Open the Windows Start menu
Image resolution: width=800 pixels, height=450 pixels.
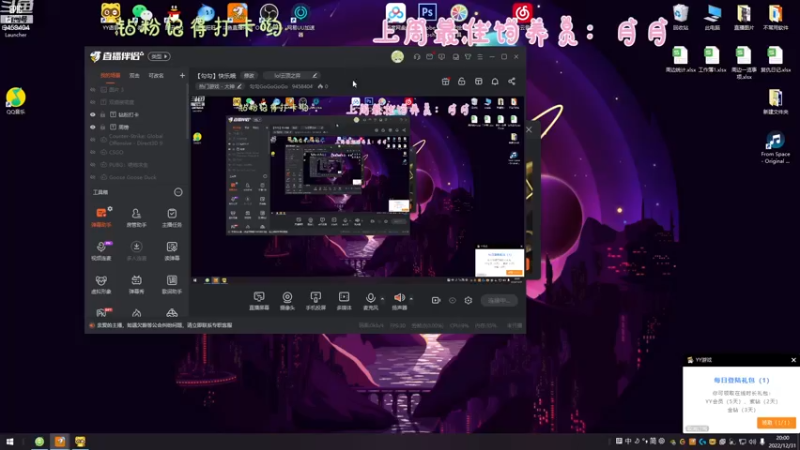pyautogui.click(x=10, y=442)
